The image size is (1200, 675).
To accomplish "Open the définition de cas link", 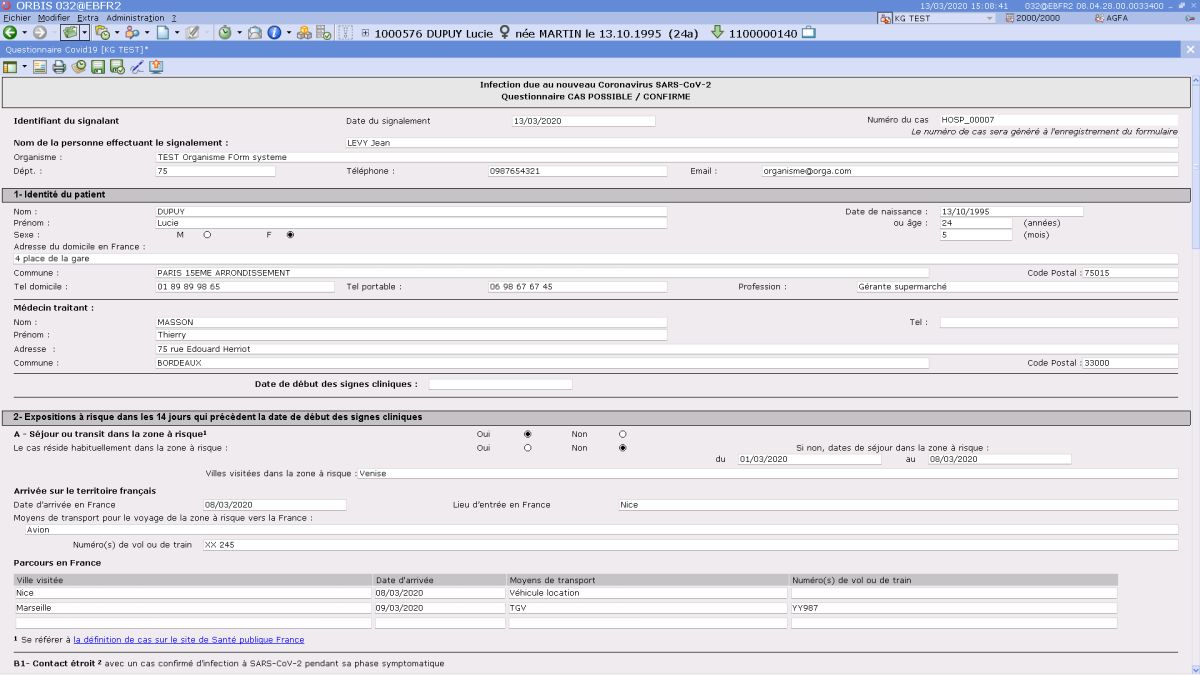I will tap(188, 639).
